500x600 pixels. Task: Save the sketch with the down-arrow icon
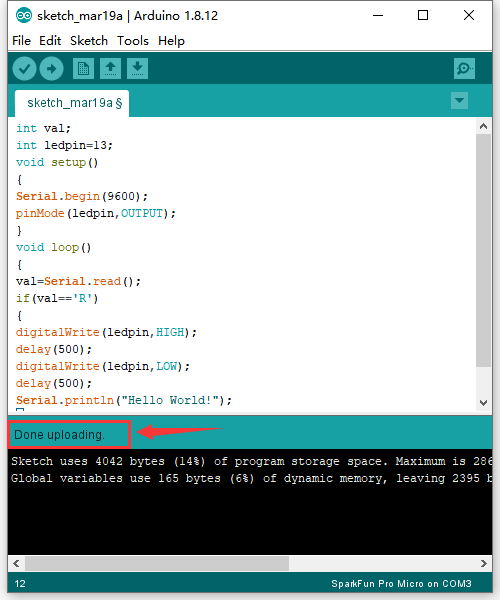coord(137,69)
